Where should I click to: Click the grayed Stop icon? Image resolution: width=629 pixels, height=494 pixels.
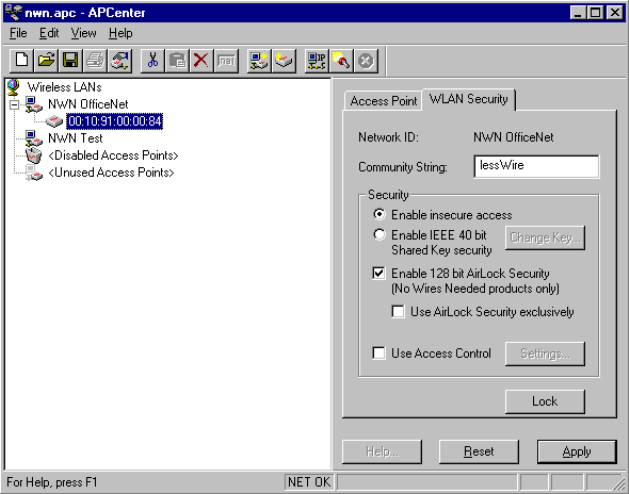(365, 61)
